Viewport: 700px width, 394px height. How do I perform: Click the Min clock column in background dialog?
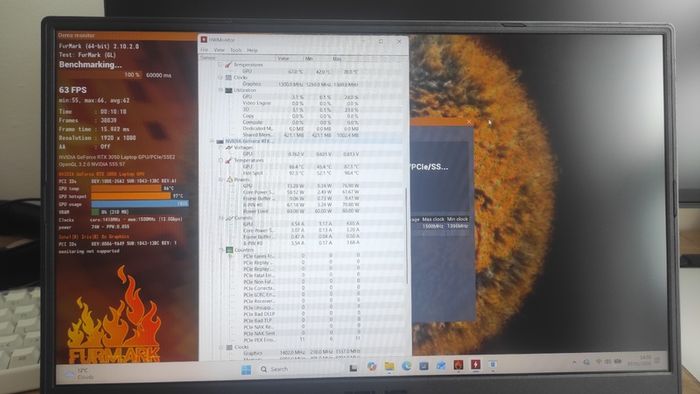pyautogui.click(x=457, y=219)
